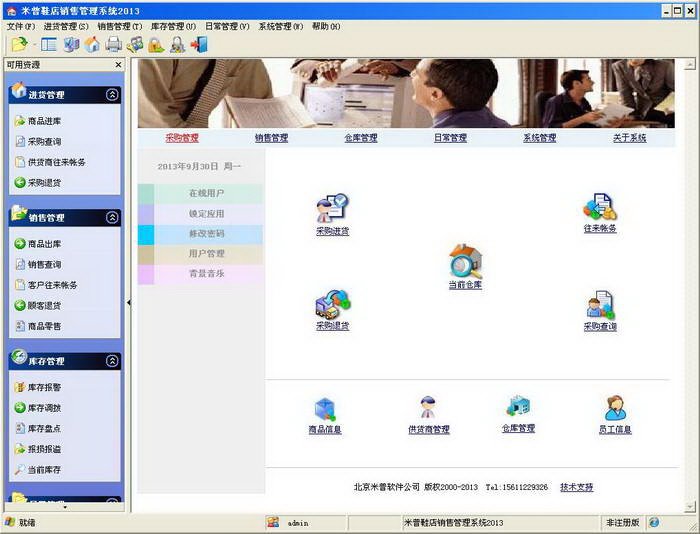
Task: Click the house home toolbar icon
Action: click(92, 45)
